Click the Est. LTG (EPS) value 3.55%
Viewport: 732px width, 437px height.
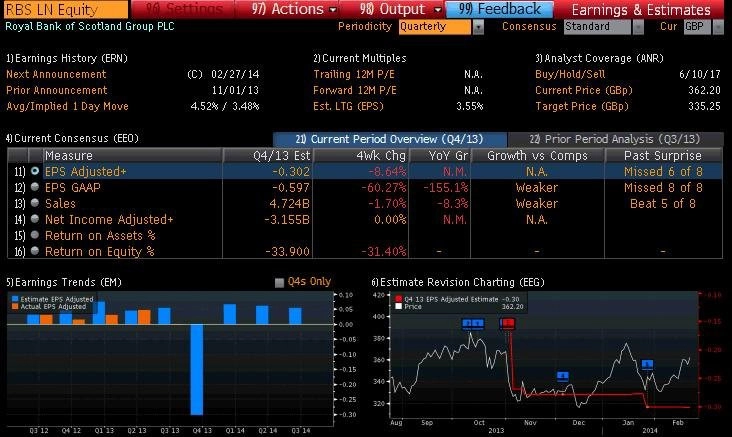[x=470, y=106]
